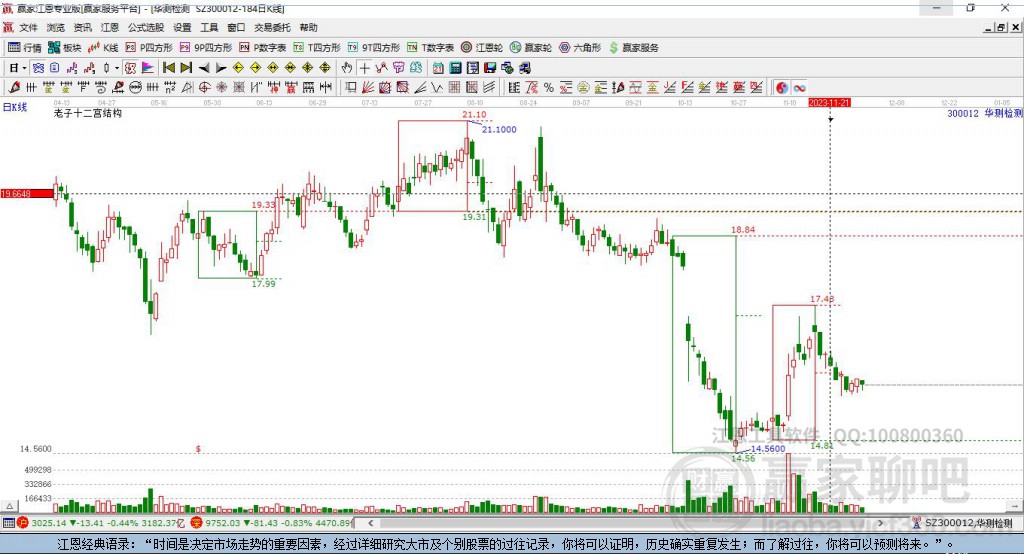Select the Gann fan angle tool
The image size is (1024, 554).
(368, 88)
